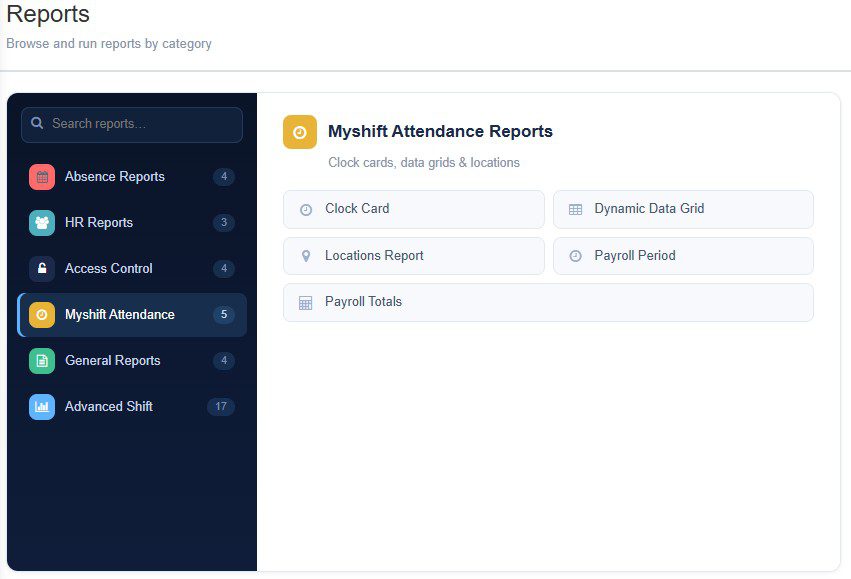The width and height of the screenshot is (851, 579).
Task: Run the Locations Report
Action: click(414, 256)
